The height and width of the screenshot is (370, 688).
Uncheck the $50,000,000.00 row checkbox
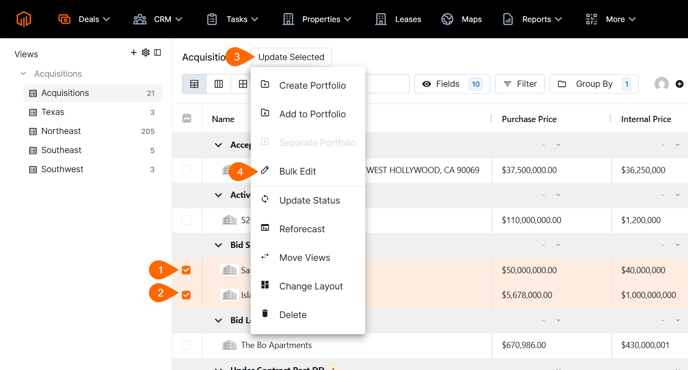[x=186, y=270]
